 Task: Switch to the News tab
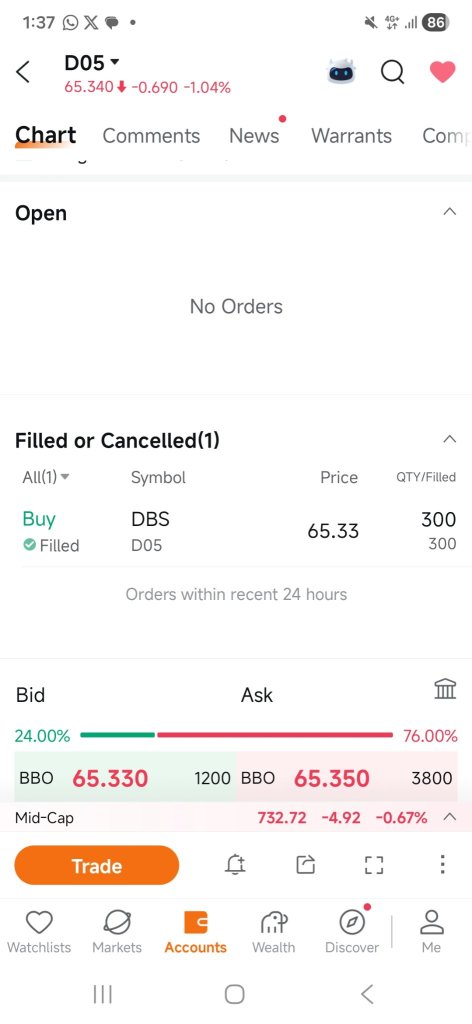[254, 136]
